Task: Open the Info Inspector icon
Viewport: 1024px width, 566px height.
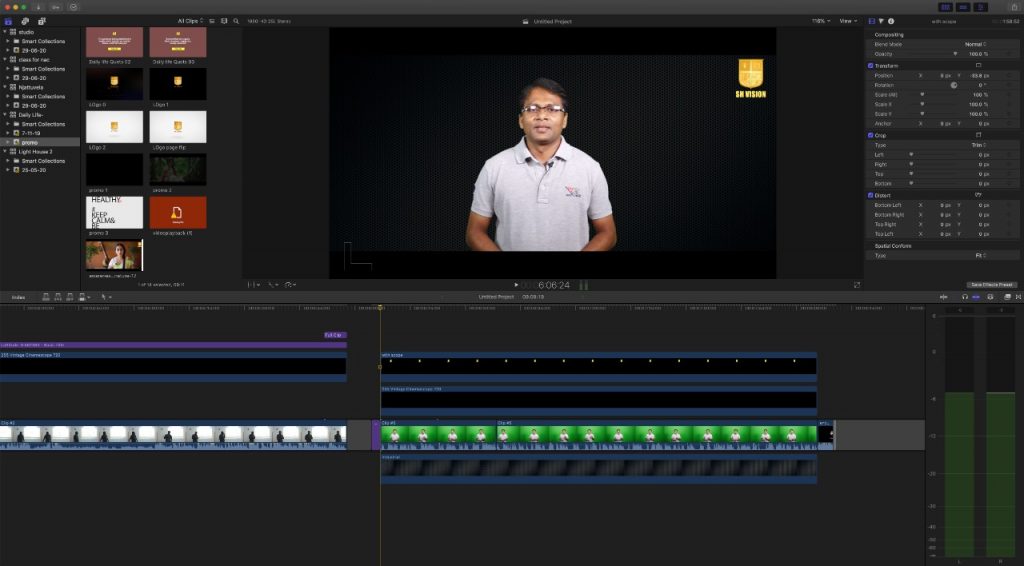Action: [891, 20]
